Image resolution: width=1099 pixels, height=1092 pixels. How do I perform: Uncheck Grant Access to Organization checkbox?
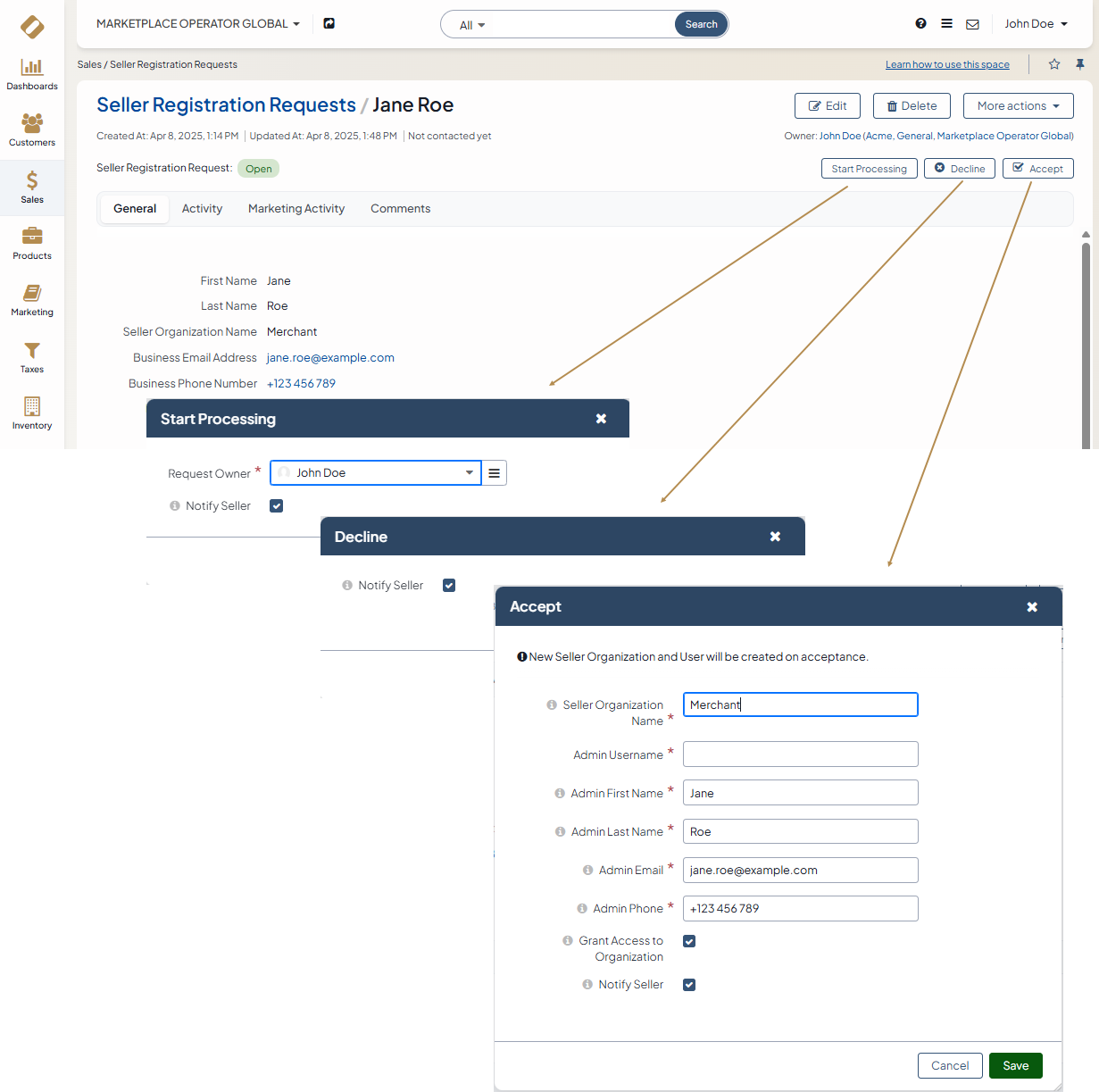click(689, 941)
